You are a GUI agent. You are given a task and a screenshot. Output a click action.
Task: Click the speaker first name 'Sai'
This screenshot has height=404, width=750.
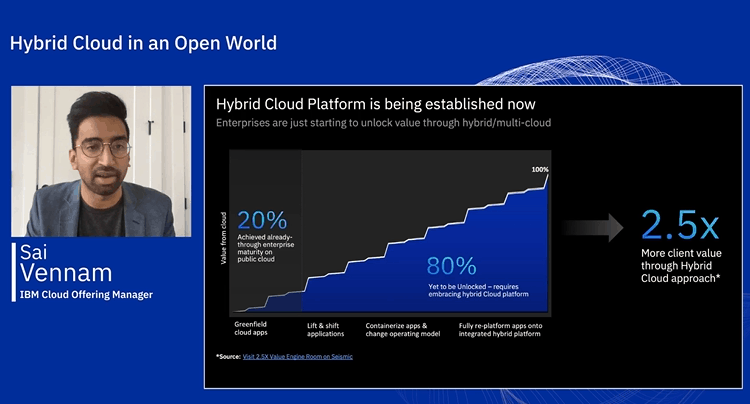33,252
